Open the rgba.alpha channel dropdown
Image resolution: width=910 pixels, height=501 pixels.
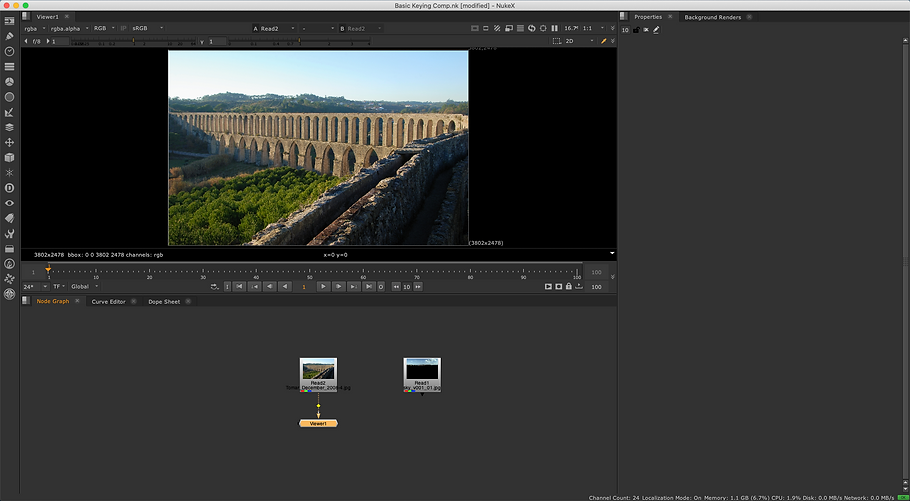click(69, 28)
